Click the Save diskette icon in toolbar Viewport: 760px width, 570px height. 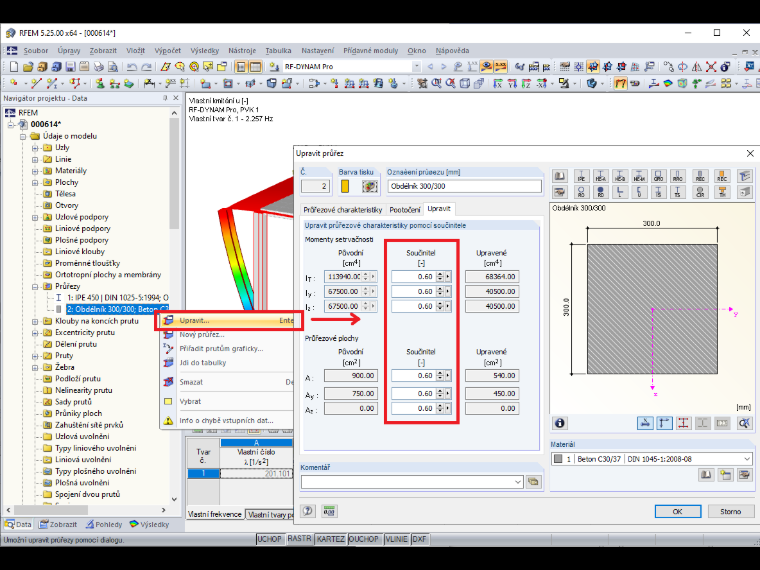(70, 67)
